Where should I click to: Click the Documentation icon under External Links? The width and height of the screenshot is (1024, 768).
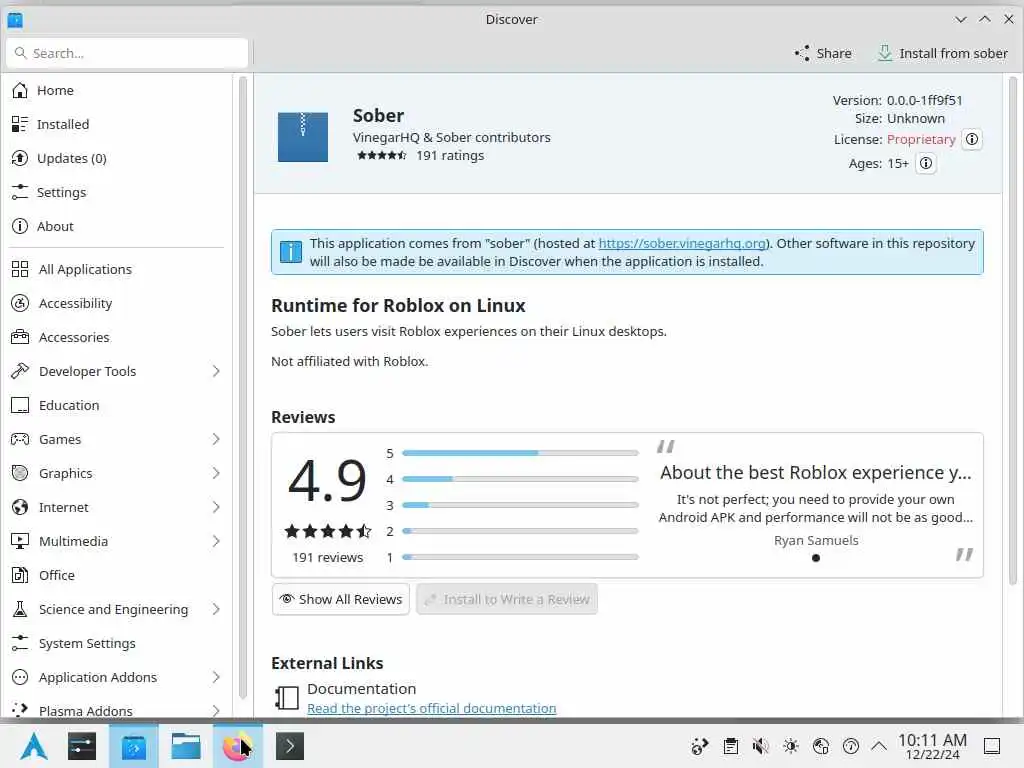point(286,697)
